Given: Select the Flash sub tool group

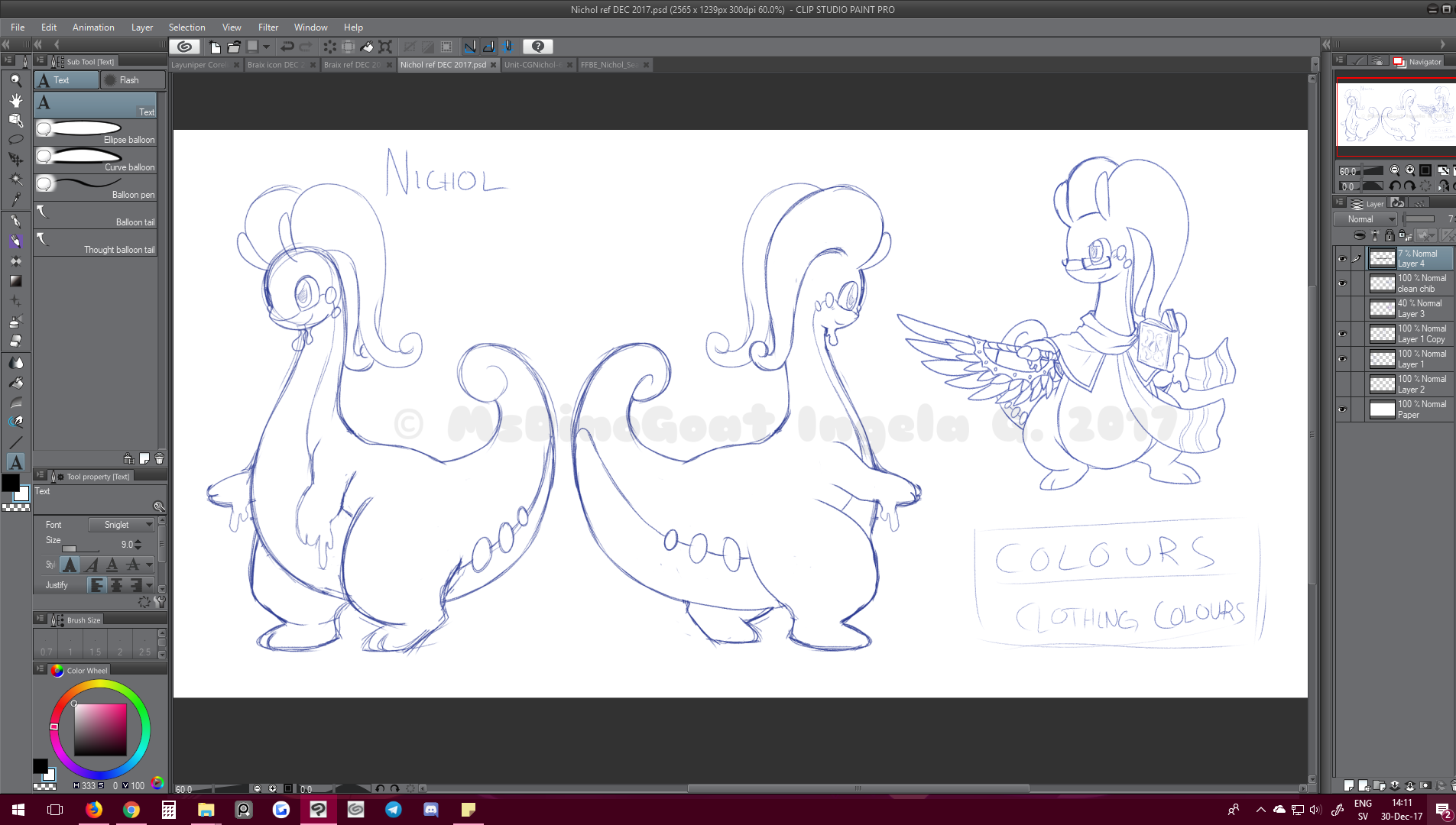Looking at the screenshot, I should click(x=132, y=80).
